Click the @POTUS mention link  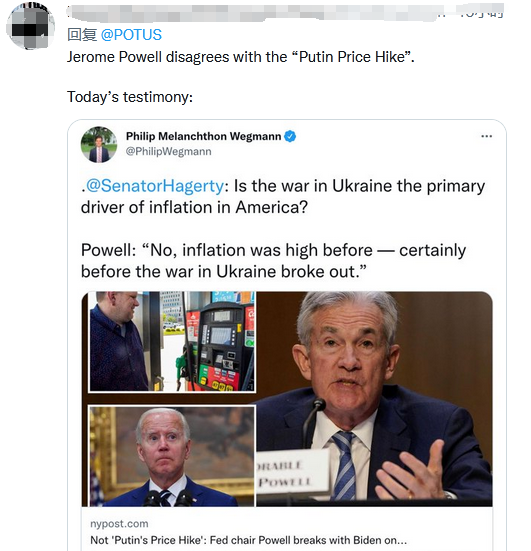point(131,35)
